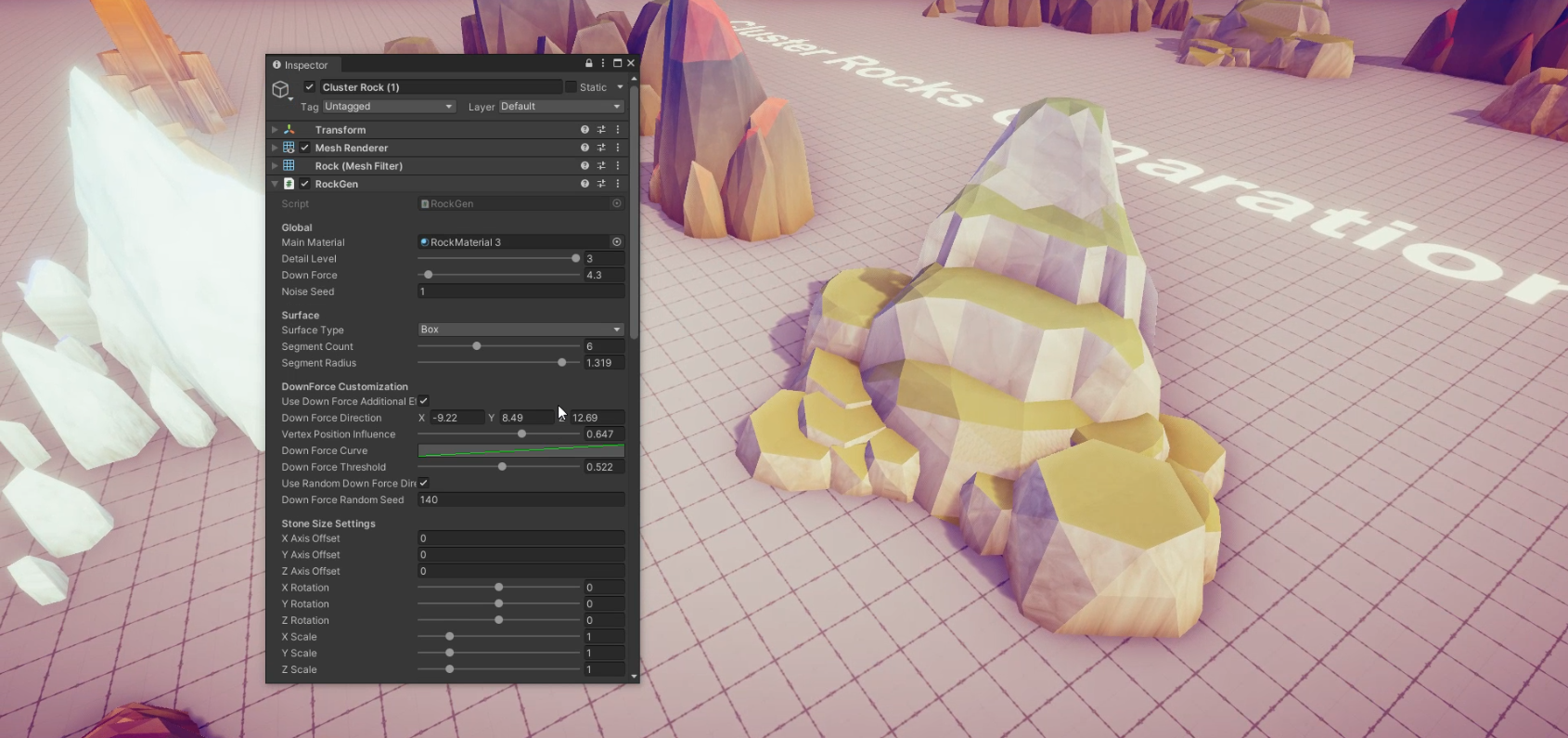
Task: Click the X Axis Offset field
Action: [521, 538]
